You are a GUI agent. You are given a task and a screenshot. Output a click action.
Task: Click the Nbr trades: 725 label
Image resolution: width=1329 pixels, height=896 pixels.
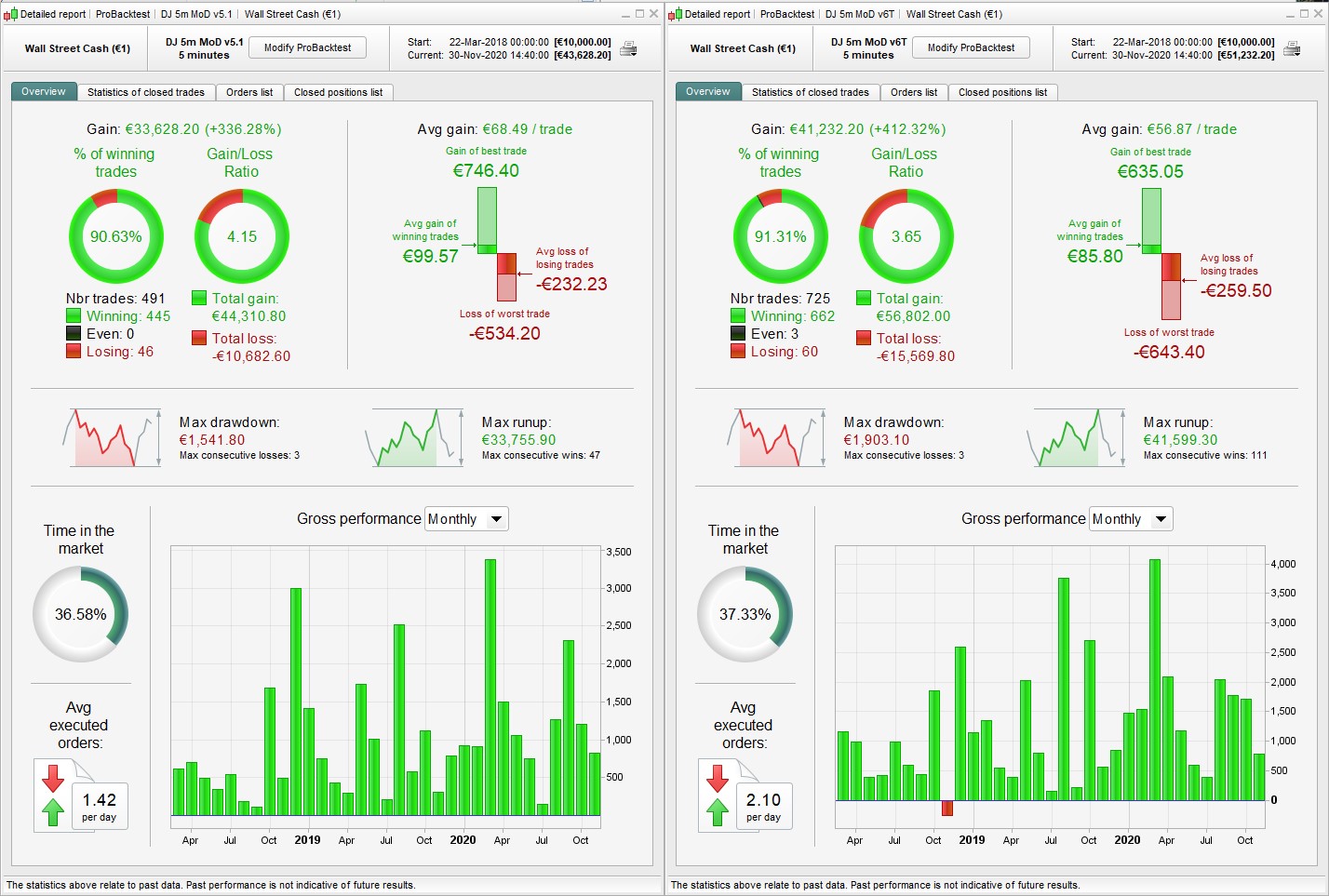(x=780, y=299)
